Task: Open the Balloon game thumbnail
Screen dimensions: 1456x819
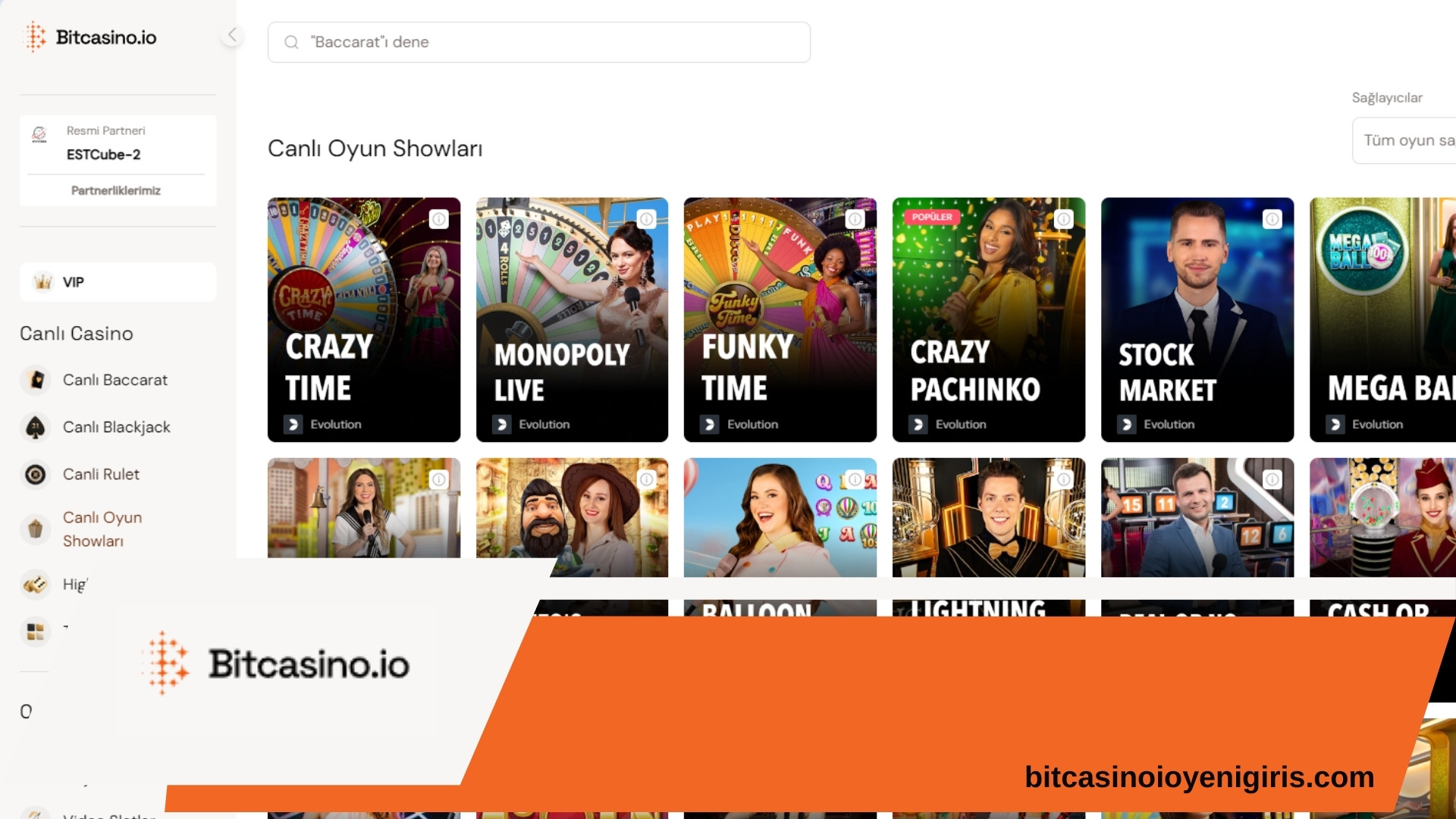Action: pos(780,518)
